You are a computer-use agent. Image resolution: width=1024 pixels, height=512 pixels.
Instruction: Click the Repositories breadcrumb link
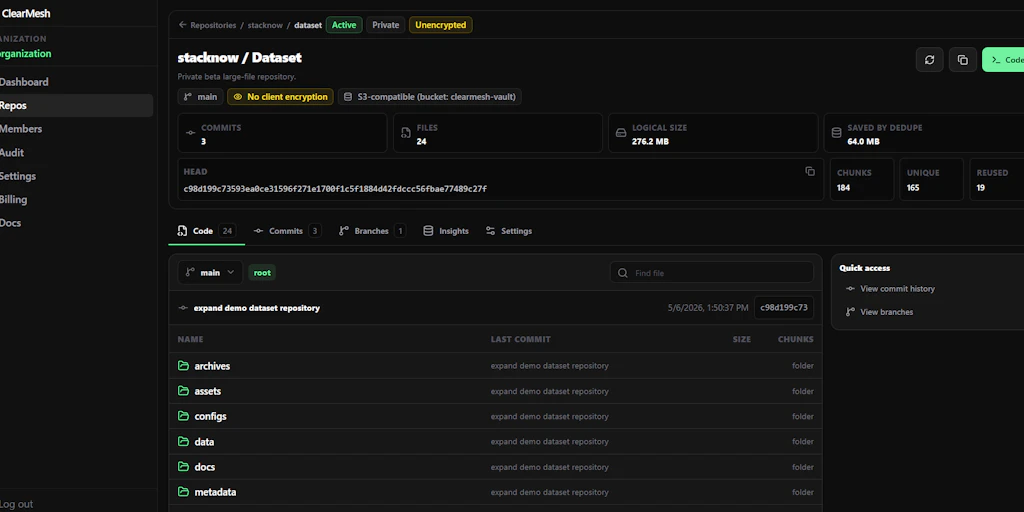[x=213, y=25]
